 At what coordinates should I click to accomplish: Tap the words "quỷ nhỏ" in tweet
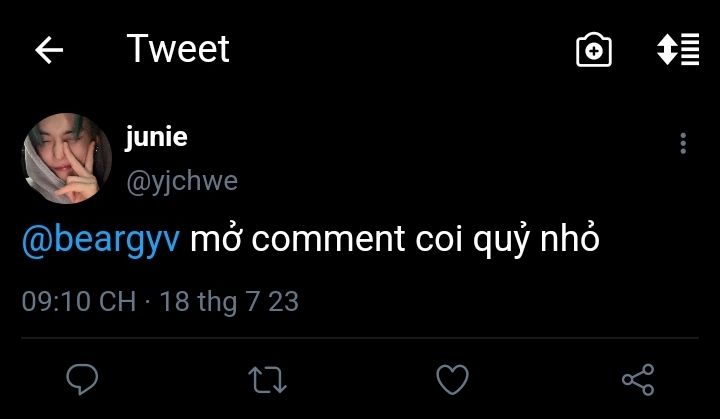coord(536,240)
